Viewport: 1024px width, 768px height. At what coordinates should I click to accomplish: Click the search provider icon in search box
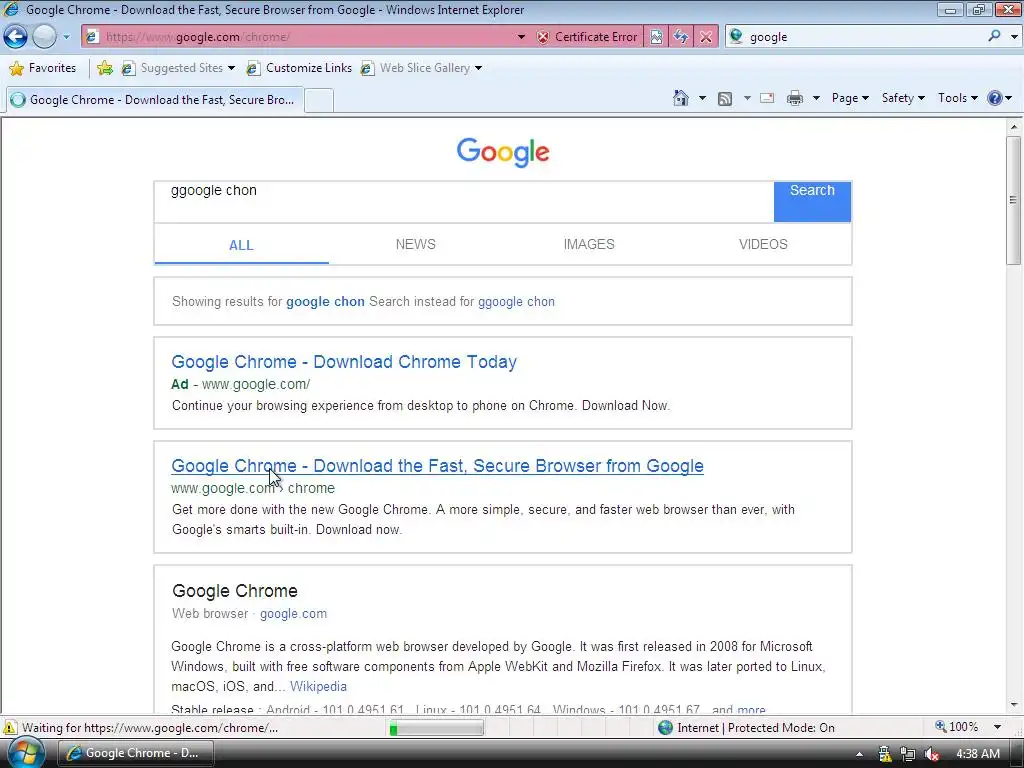[736, 37]
